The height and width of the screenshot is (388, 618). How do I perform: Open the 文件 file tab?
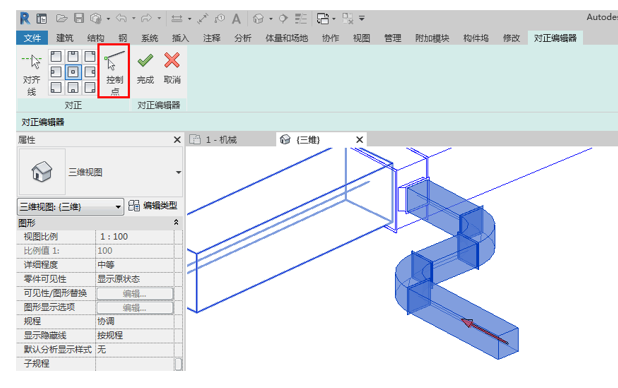(32, 38)
